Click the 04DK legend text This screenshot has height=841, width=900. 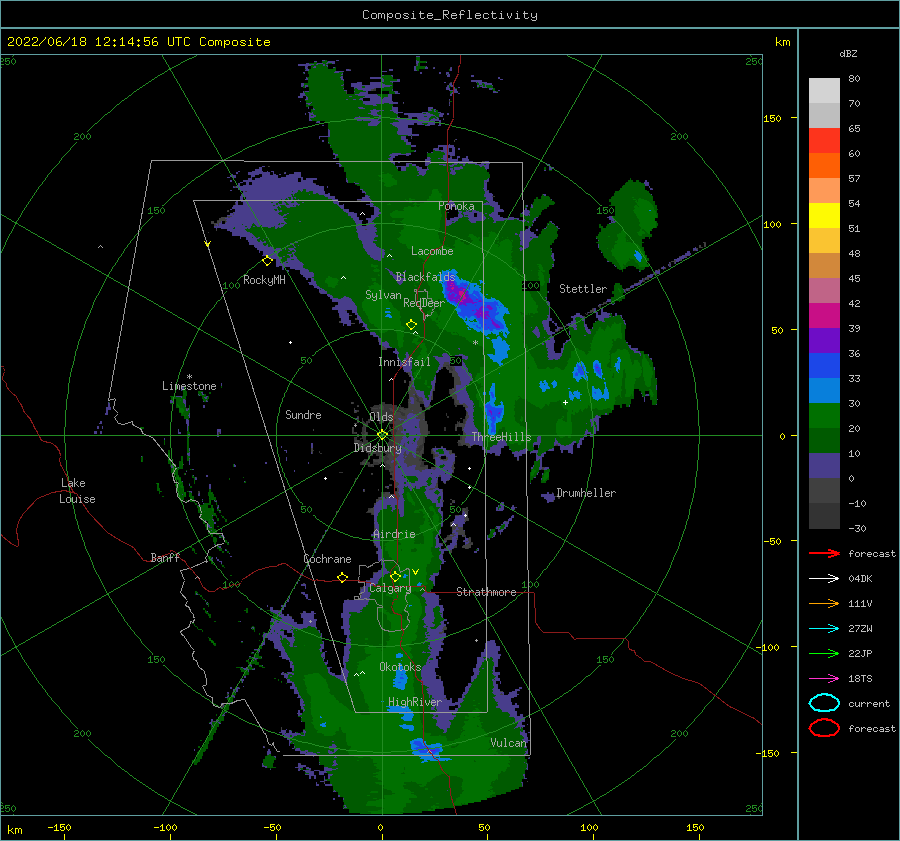pyautogui.click(x=860, y=578)
